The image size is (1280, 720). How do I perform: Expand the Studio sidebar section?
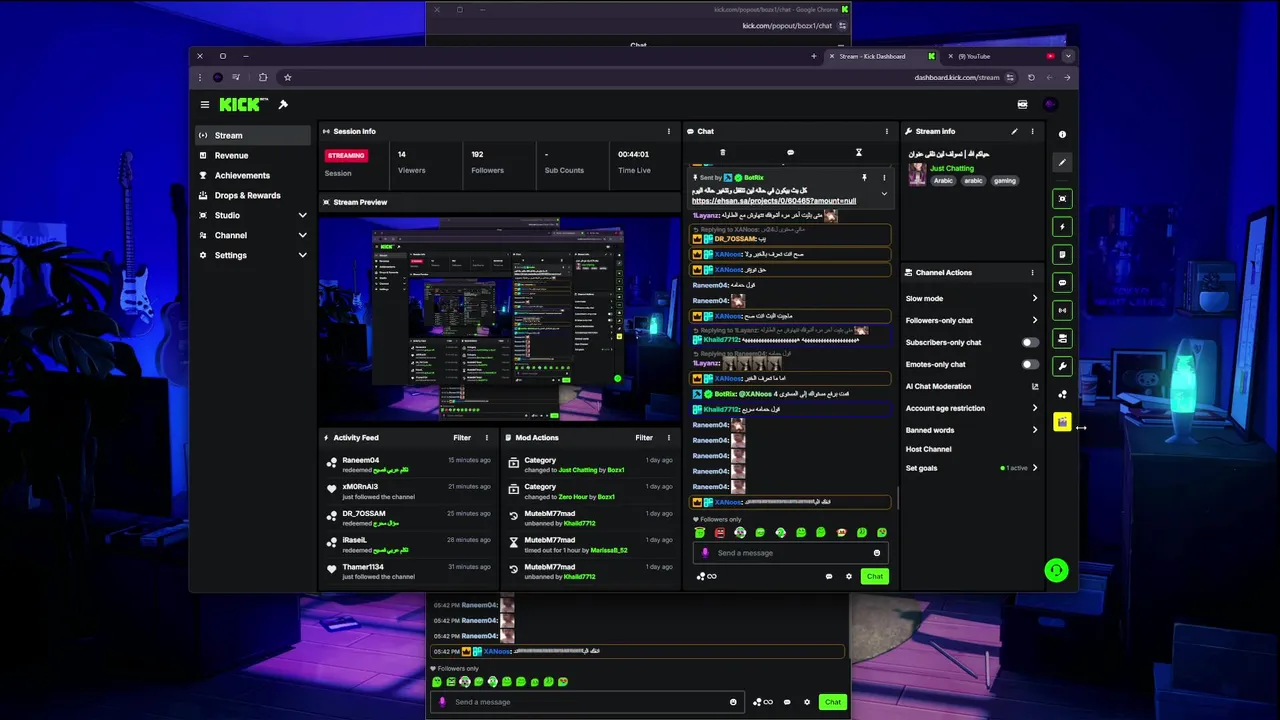click(302, 215)
